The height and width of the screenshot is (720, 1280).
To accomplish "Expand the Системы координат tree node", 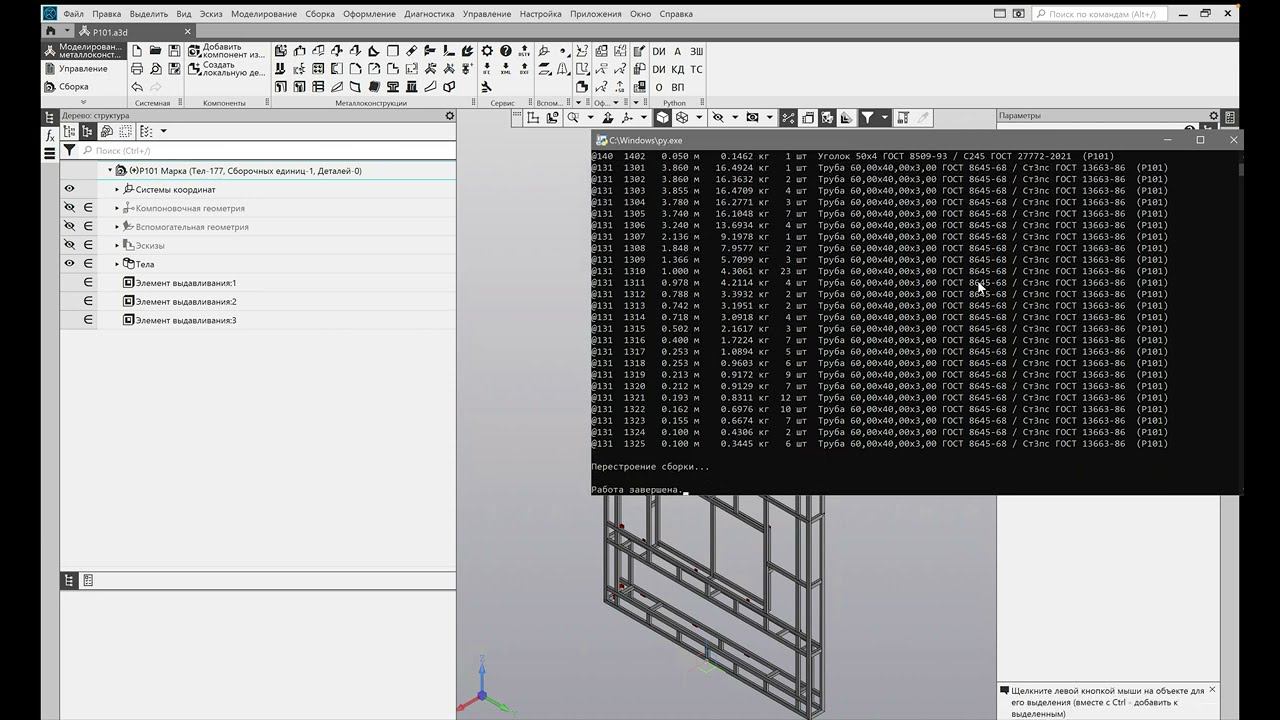I will coord(117,189).
